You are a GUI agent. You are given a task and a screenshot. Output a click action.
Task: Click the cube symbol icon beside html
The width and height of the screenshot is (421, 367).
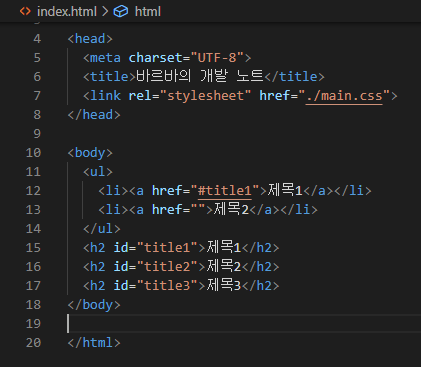coord(121,12)
